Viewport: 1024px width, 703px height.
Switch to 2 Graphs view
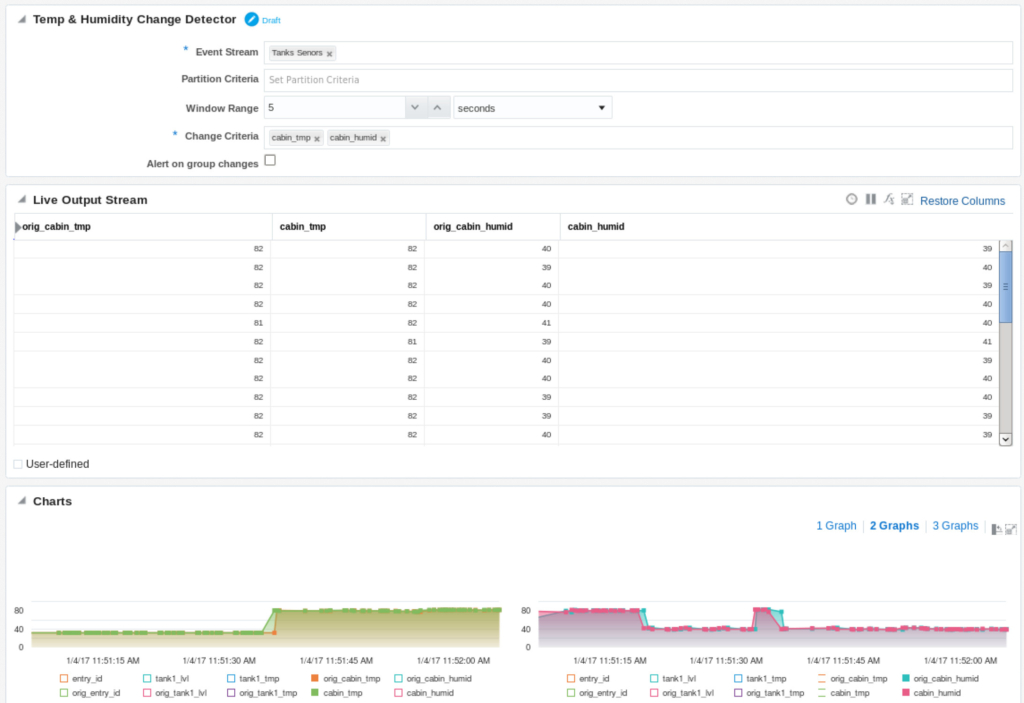pyautogui.click(x=894, y=526)
